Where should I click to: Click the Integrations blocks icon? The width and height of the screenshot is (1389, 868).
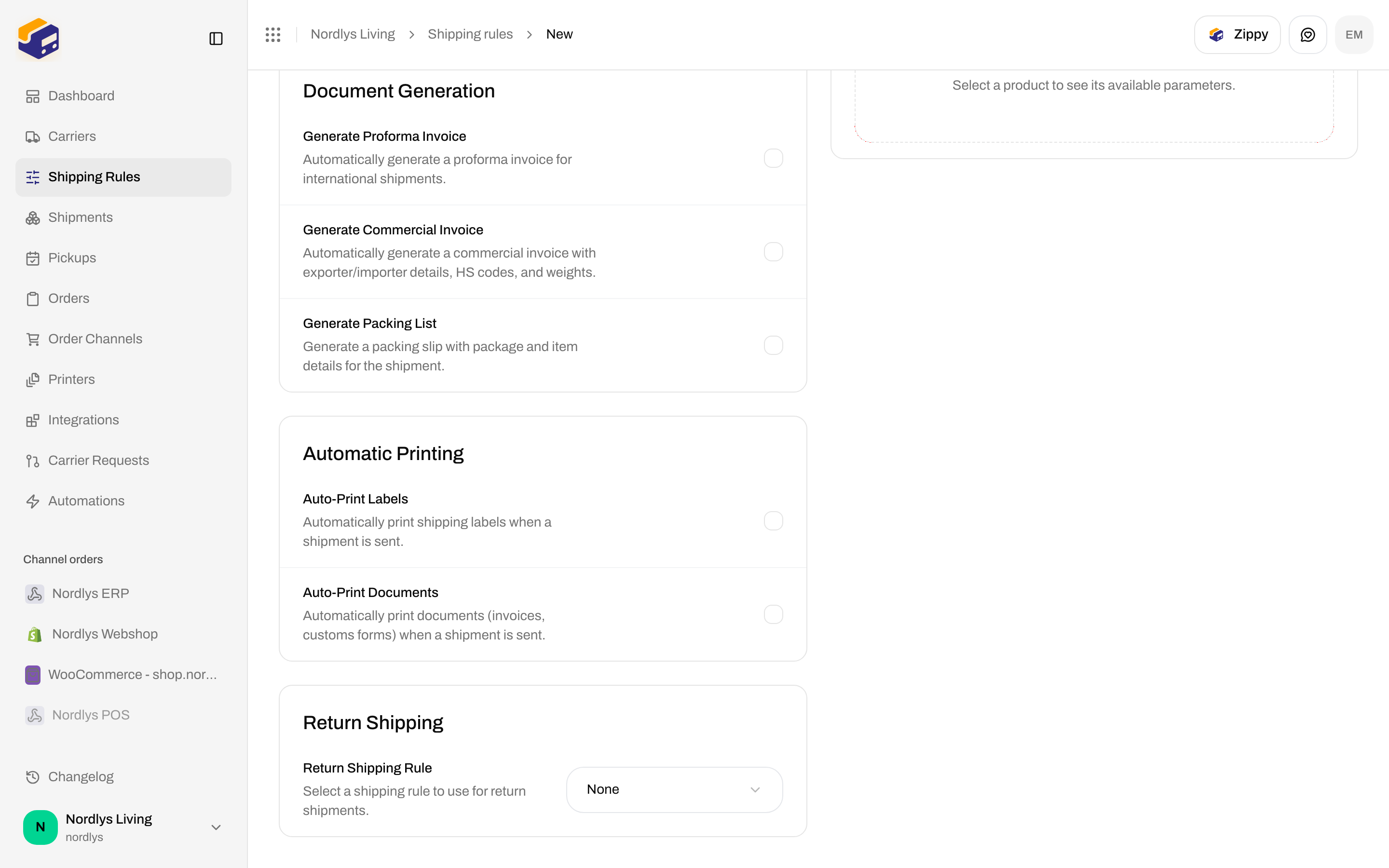[33, 420]
